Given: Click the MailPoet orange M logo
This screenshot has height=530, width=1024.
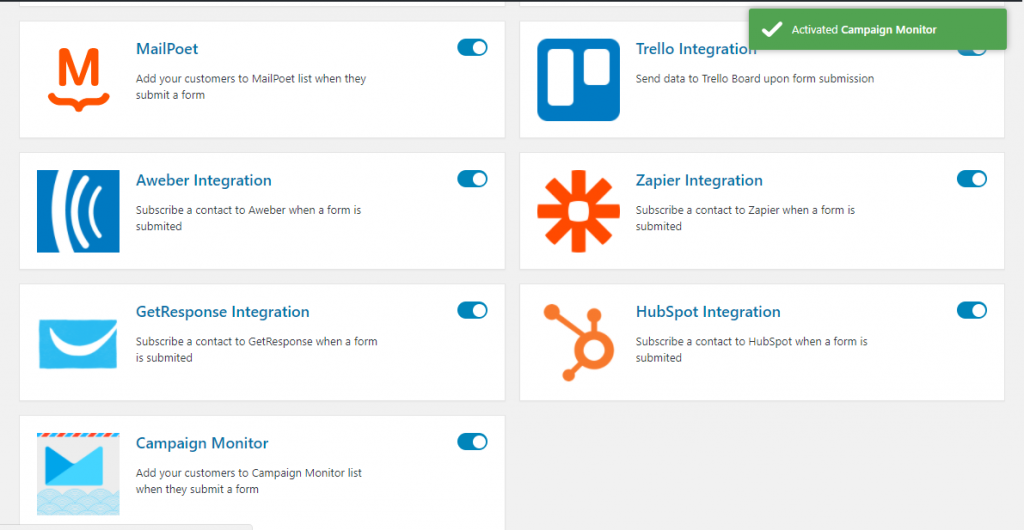Looking at the screenshot, I should coord(78,80).
